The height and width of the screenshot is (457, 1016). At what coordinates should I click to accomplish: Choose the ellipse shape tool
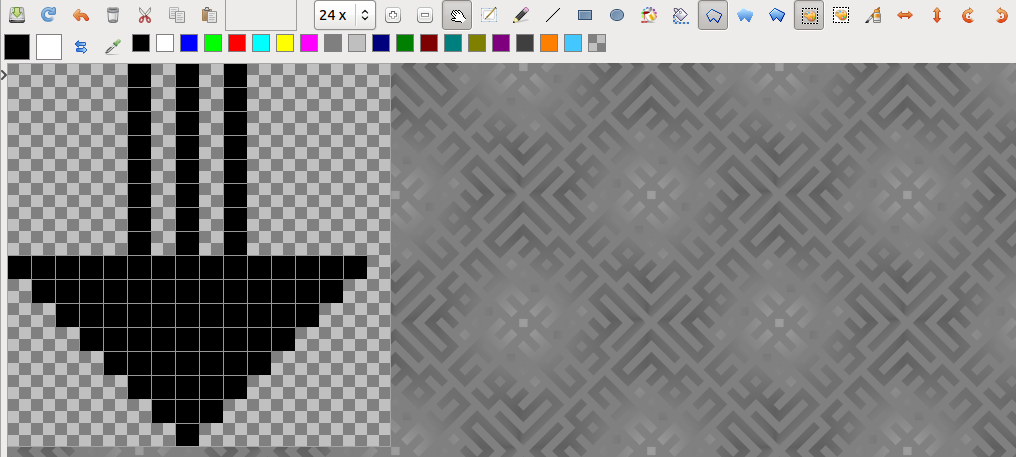click(617, 15)
